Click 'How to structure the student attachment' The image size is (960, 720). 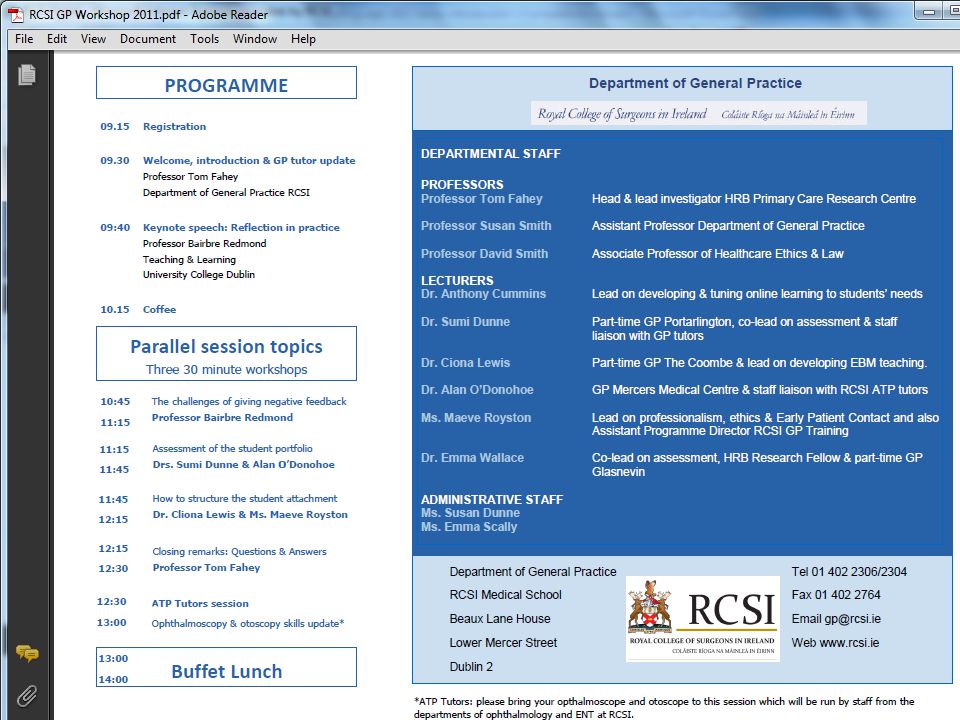tap(245, 498)
